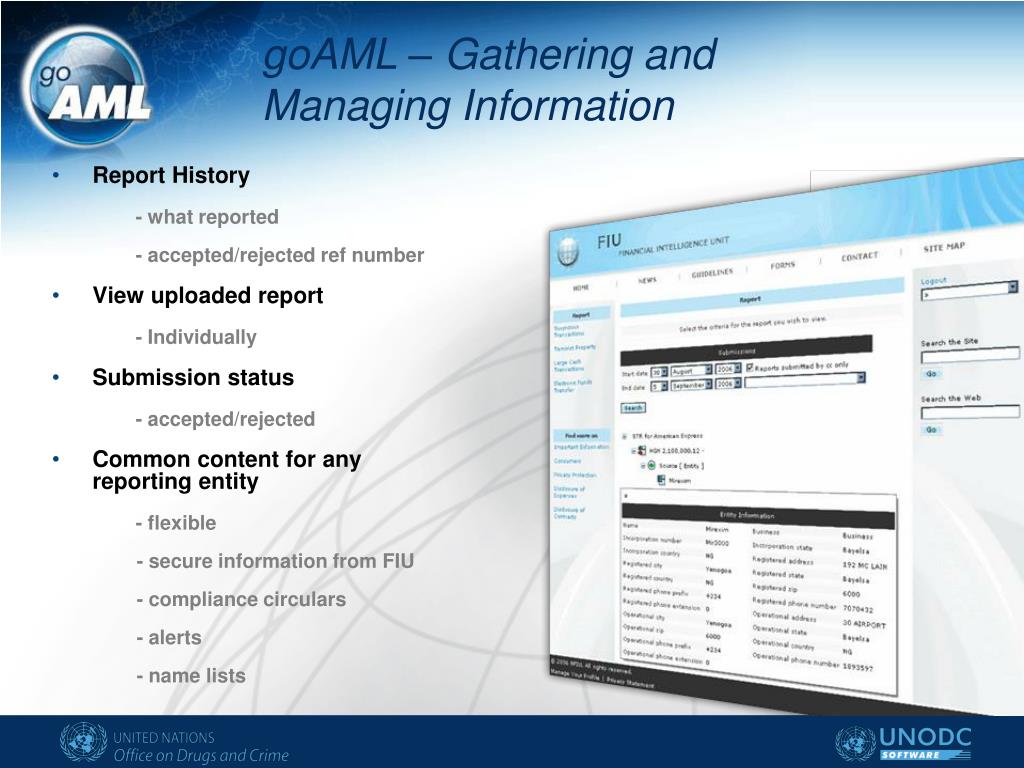Click the UNODC Software logo
The image size is (1024, 768).
tap(903, 743)
